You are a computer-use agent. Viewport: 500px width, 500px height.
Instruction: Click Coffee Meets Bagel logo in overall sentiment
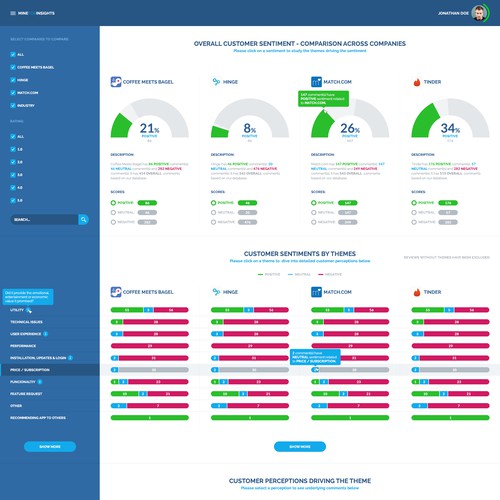(x=116, y=82)
